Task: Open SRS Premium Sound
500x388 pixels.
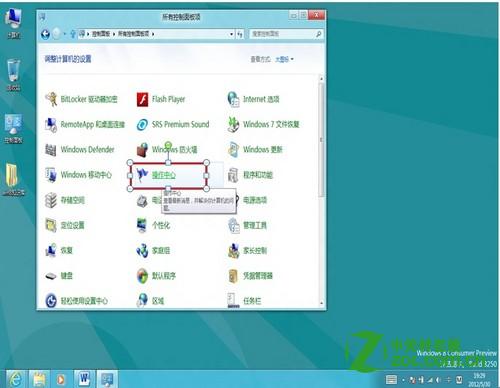Action: pos(173,124)
